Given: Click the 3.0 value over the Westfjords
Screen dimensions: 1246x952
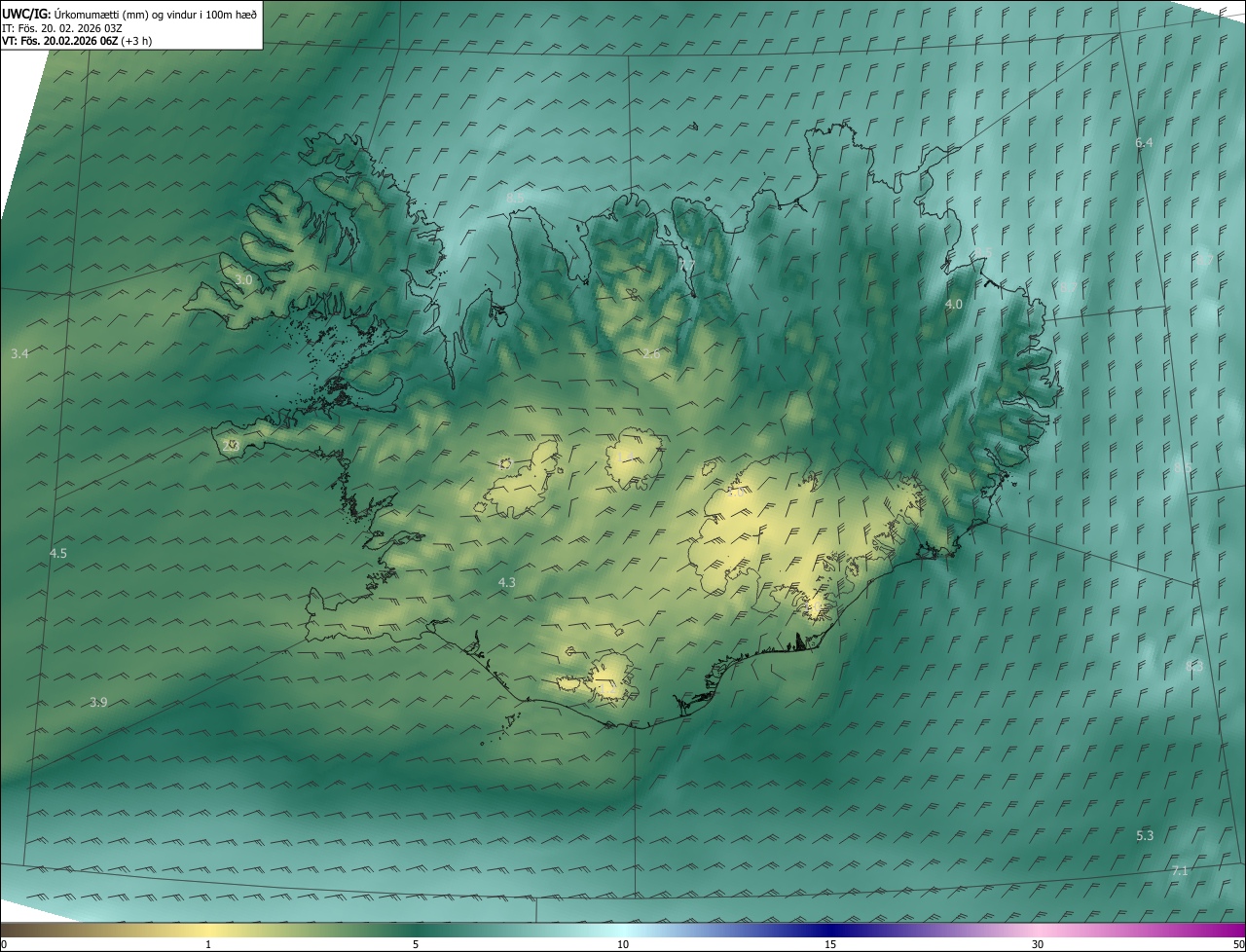Looking at the screenshot, I should 243,279.
